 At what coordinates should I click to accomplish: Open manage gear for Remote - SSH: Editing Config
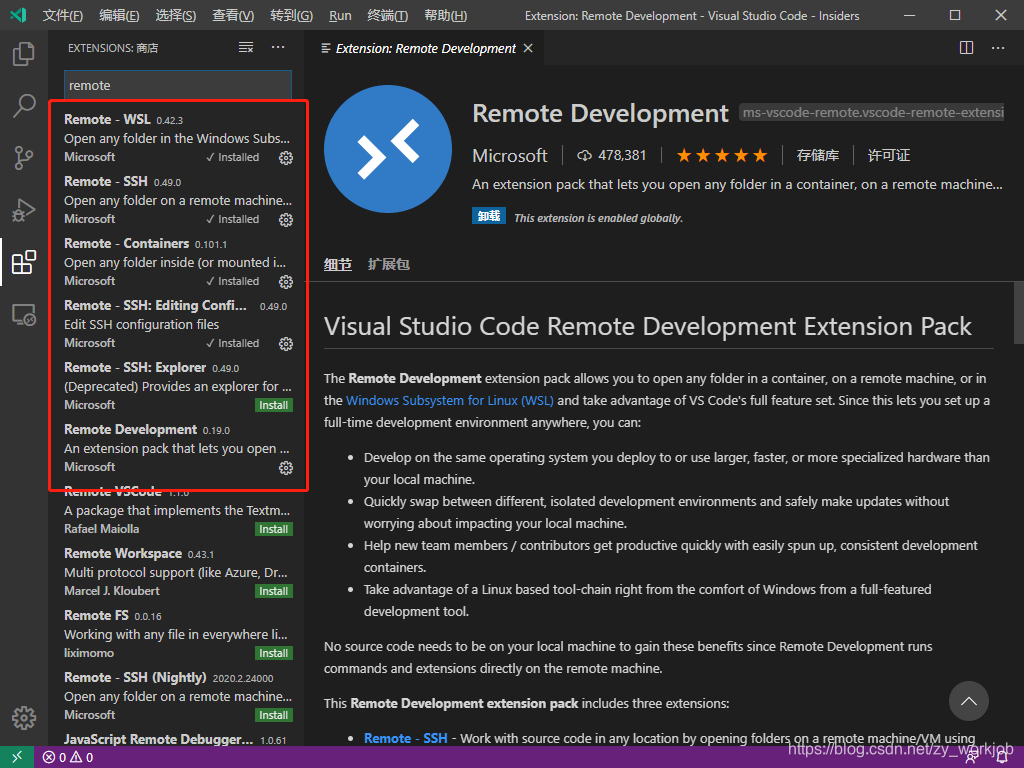(x=286, y=344)
